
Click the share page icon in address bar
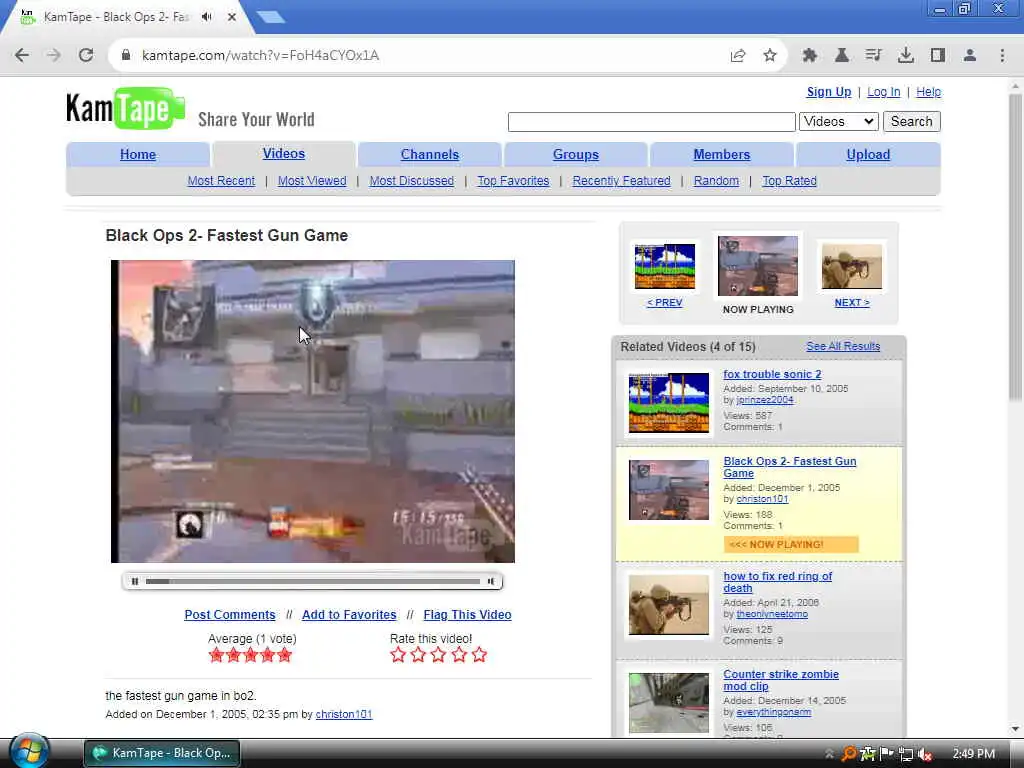[x=738, y=56]
